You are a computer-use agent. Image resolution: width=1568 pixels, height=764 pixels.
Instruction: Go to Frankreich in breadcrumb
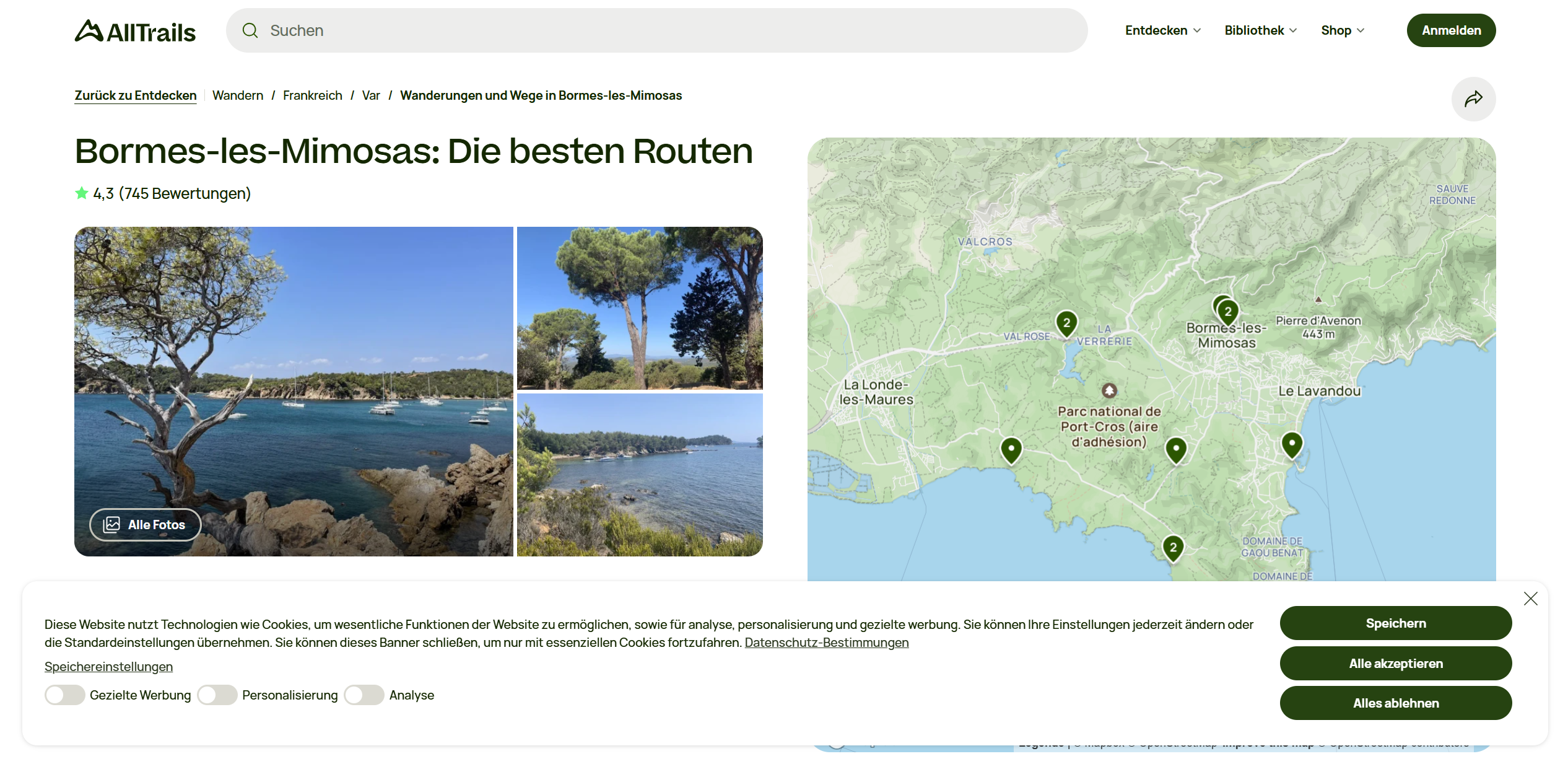click(x=312, y=95)
